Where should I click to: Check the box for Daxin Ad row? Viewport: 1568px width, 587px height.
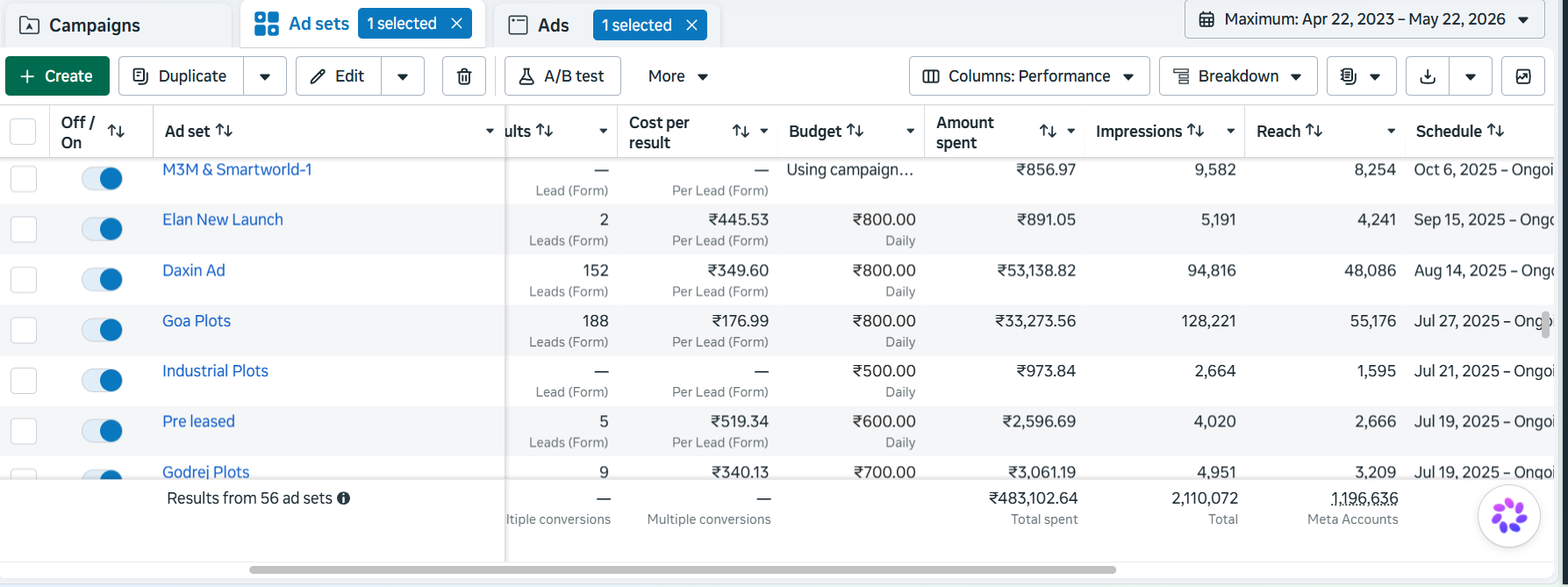[x=24, y=279]
